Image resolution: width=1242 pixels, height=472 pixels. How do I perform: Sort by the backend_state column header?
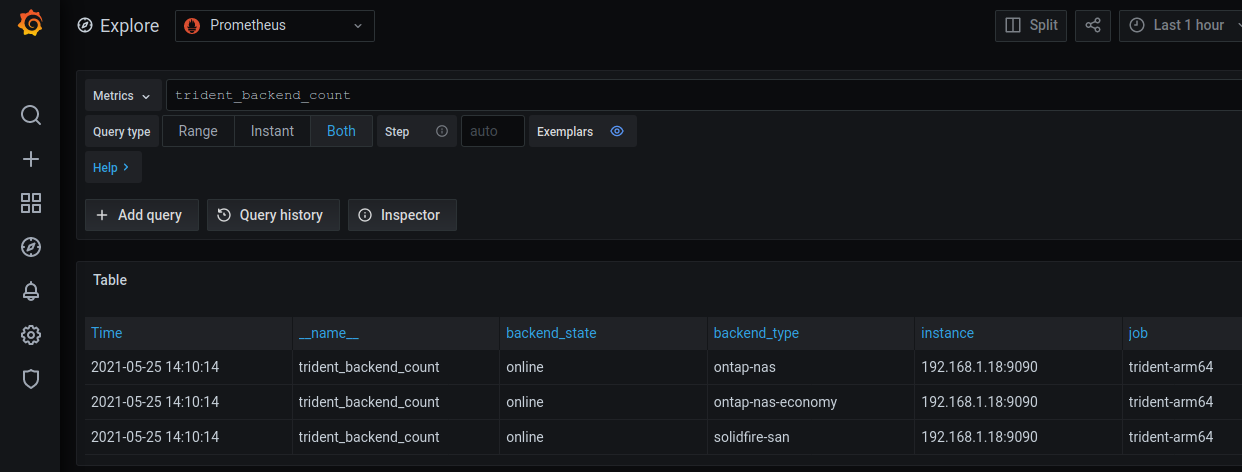click(x=551, y=333)
